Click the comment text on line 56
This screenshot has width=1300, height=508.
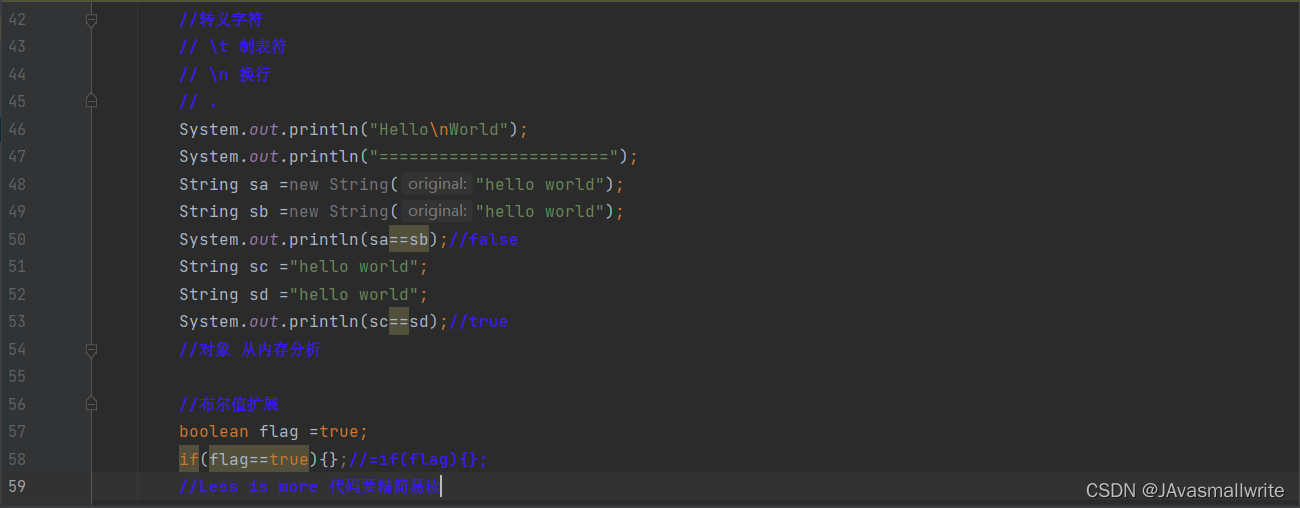point(229,404)
